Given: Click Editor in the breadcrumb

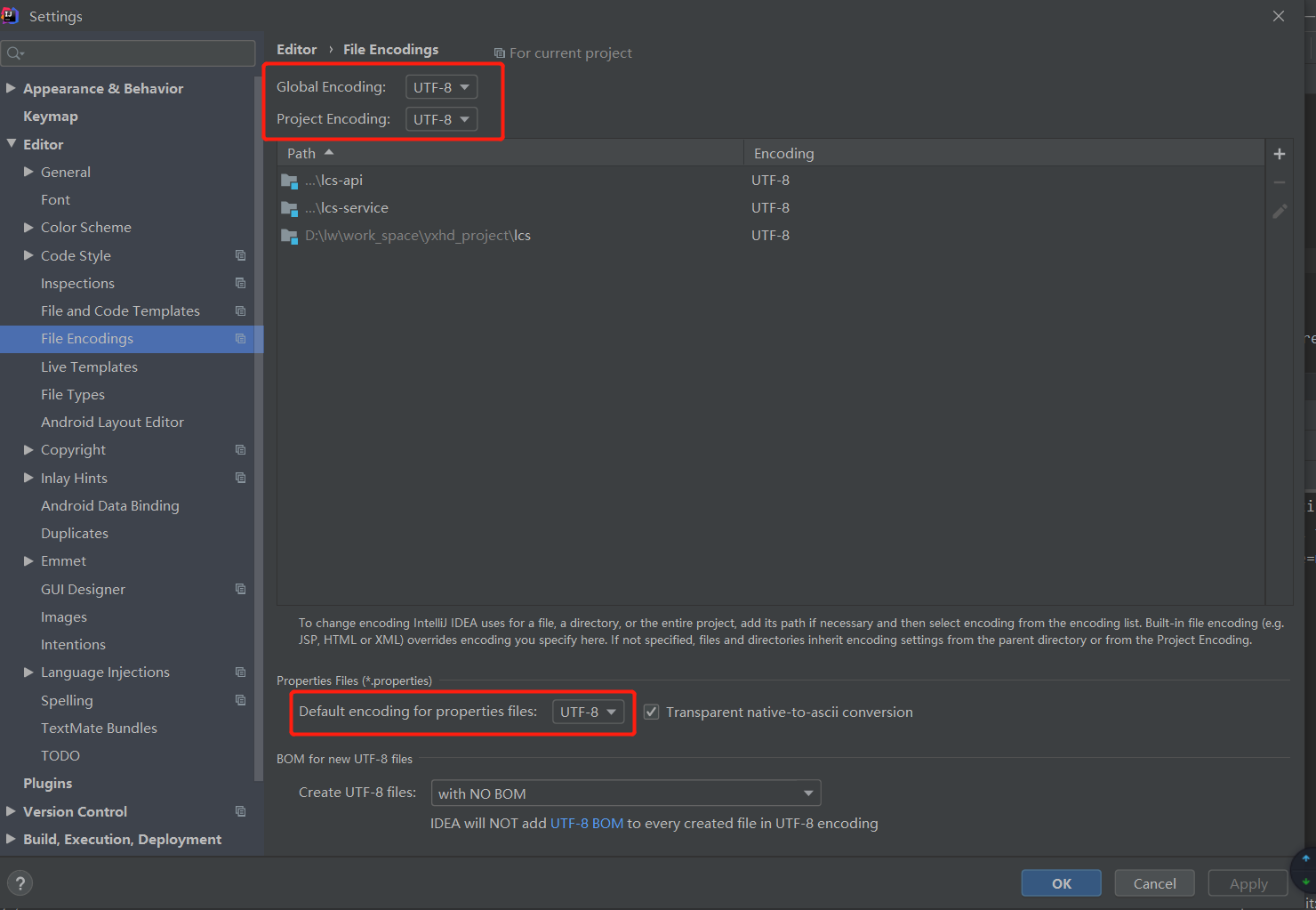Looking at the screenshot, I should coord(297,50).
